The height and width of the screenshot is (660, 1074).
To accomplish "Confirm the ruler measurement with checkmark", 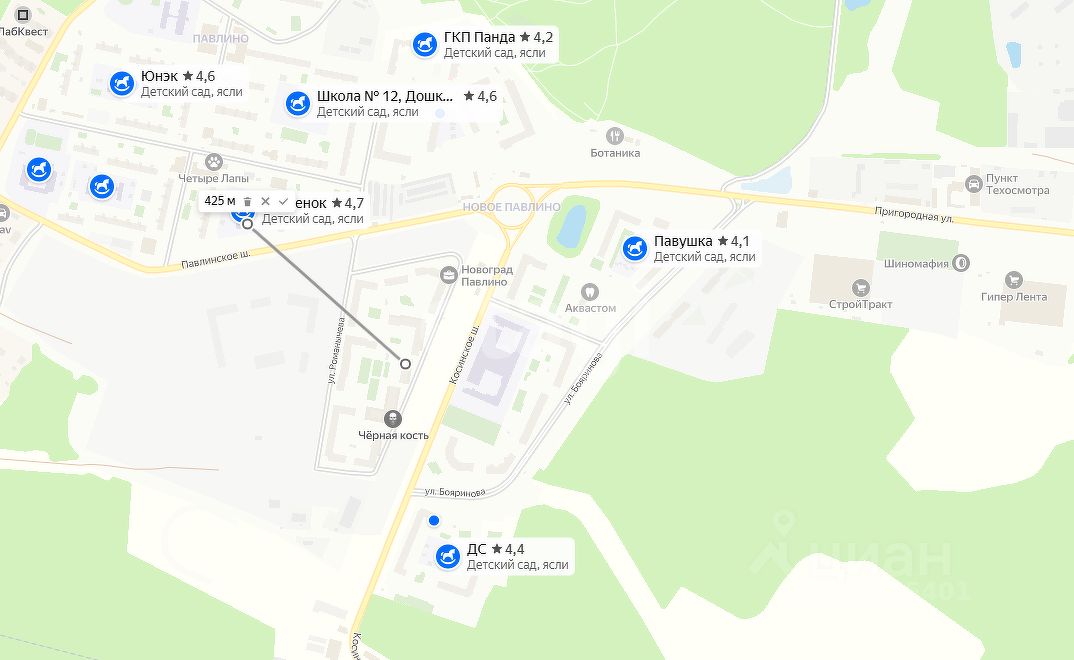I will pyautogui.click(x=284, y=201).
